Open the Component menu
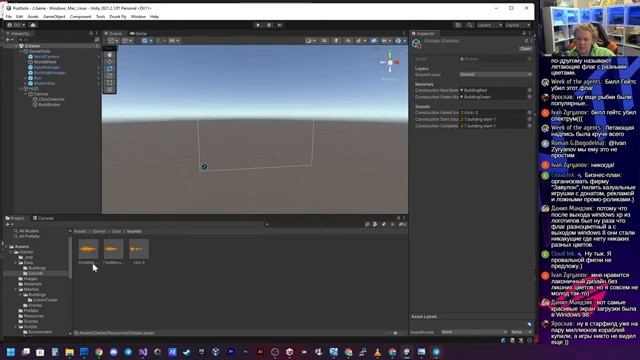Image resolution: width=640 pixels, height=360 pixels. tap(80, 17)
